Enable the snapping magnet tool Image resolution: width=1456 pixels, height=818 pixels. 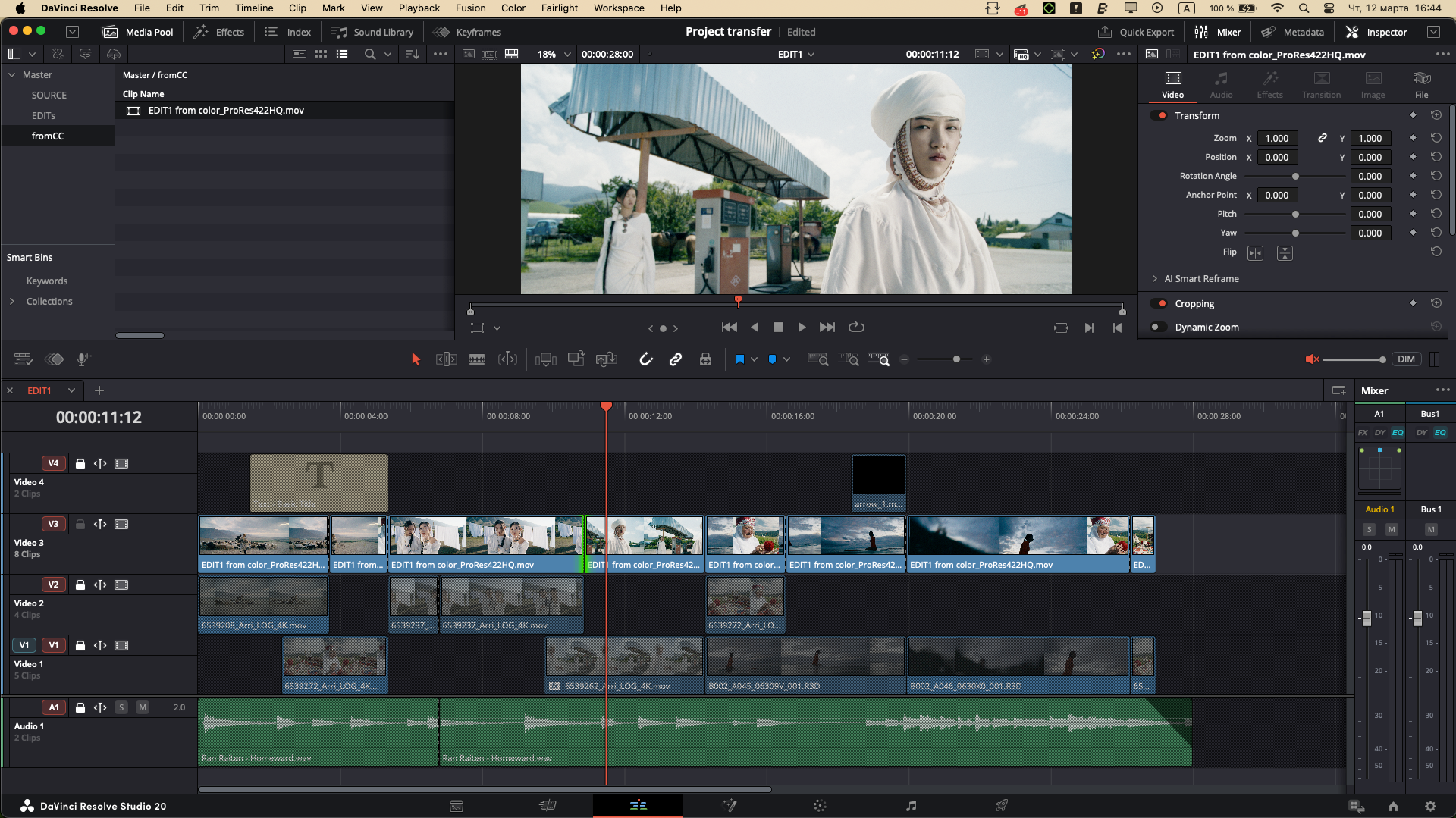point(645,359)
